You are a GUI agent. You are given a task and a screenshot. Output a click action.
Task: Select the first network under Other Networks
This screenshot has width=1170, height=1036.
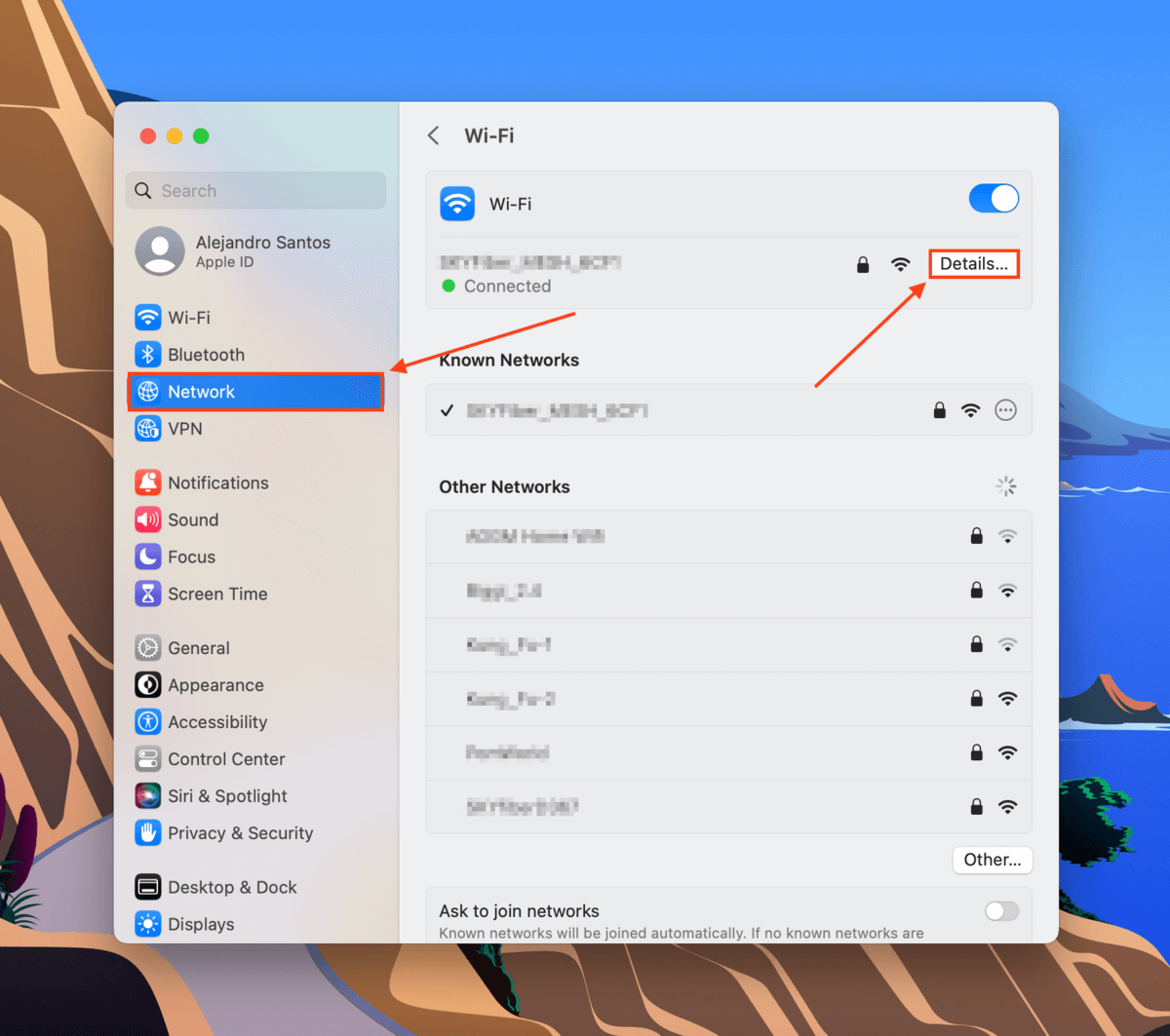728,536
